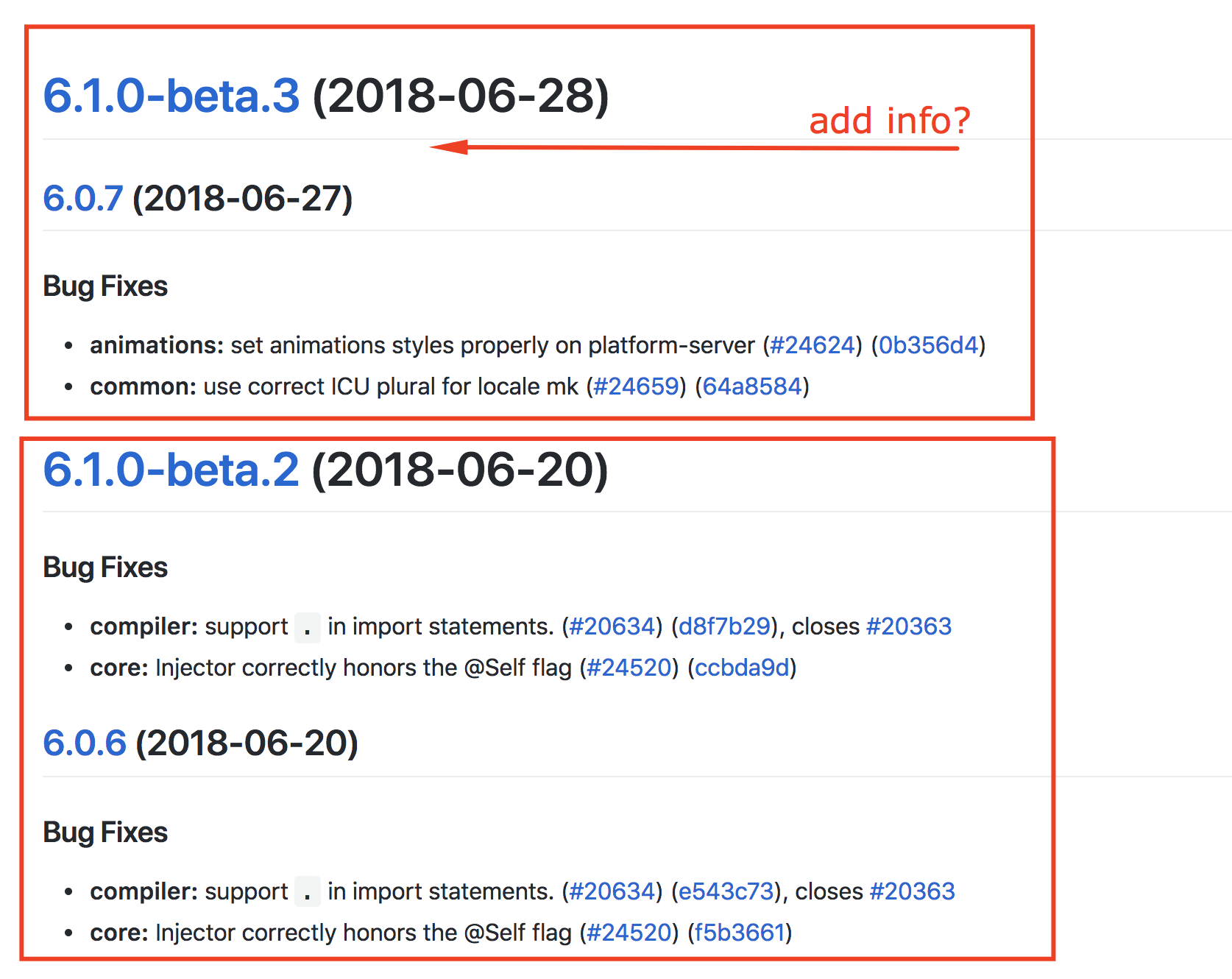Open PR #24520 under 6.0.6
1232x979 pixels.
626,932
